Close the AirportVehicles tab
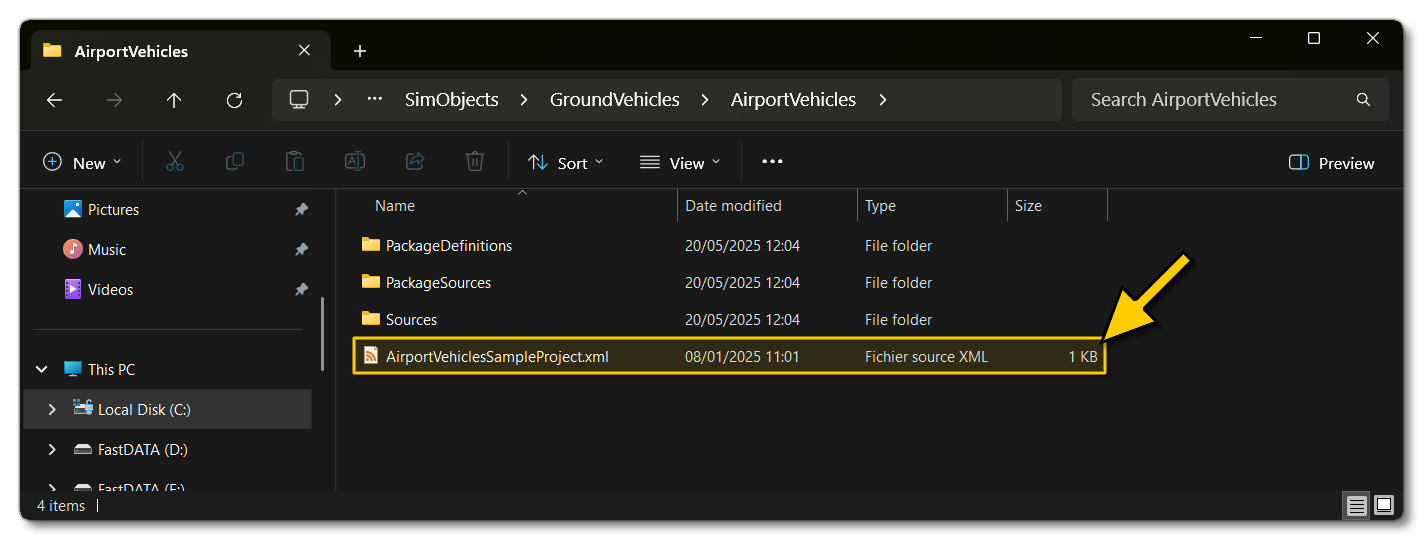The width and height of the screenshot is (1423, 540). pos(304,51)
